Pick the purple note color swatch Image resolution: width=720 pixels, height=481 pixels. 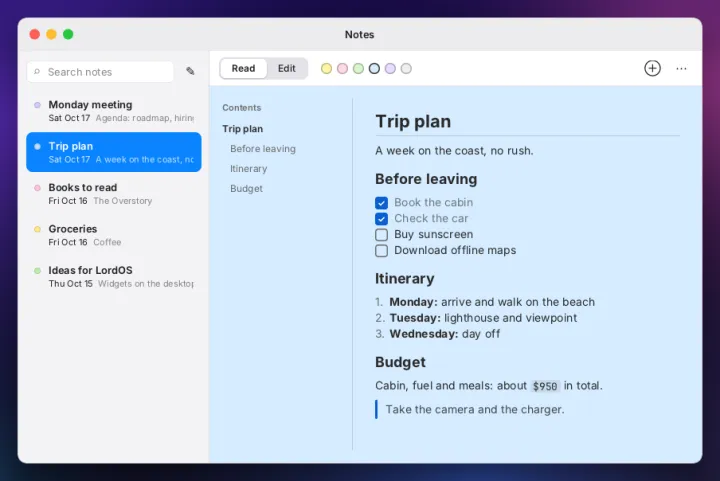click(x=390, y=68)
